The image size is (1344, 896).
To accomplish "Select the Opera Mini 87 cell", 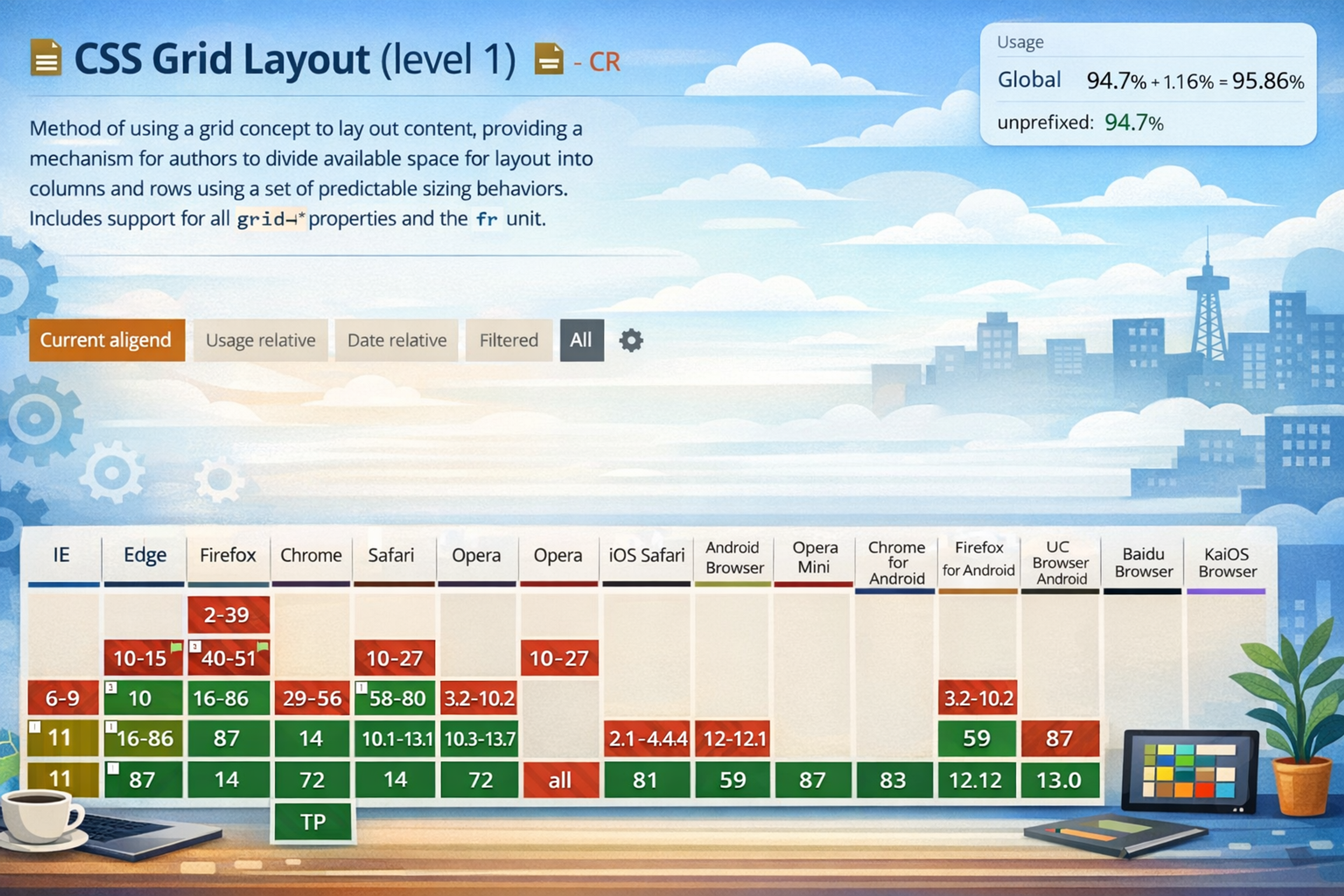I will (813, 779).
